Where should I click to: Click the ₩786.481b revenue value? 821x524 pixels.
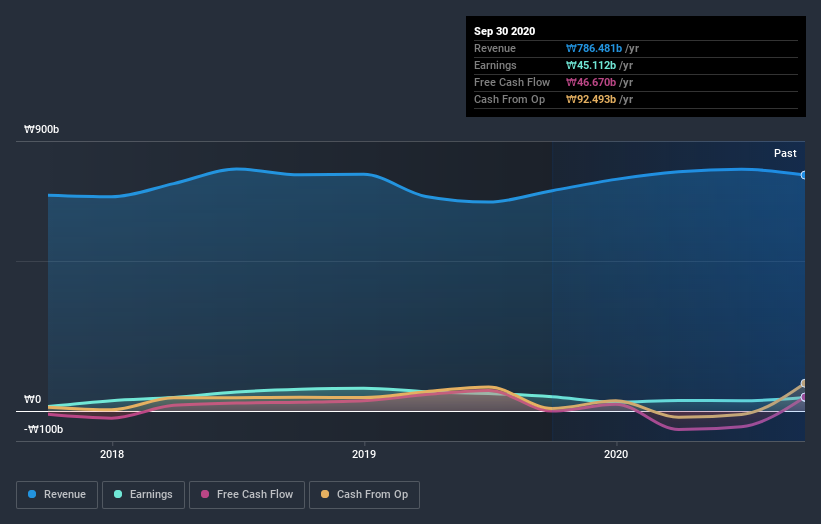(x=594, y=48)
